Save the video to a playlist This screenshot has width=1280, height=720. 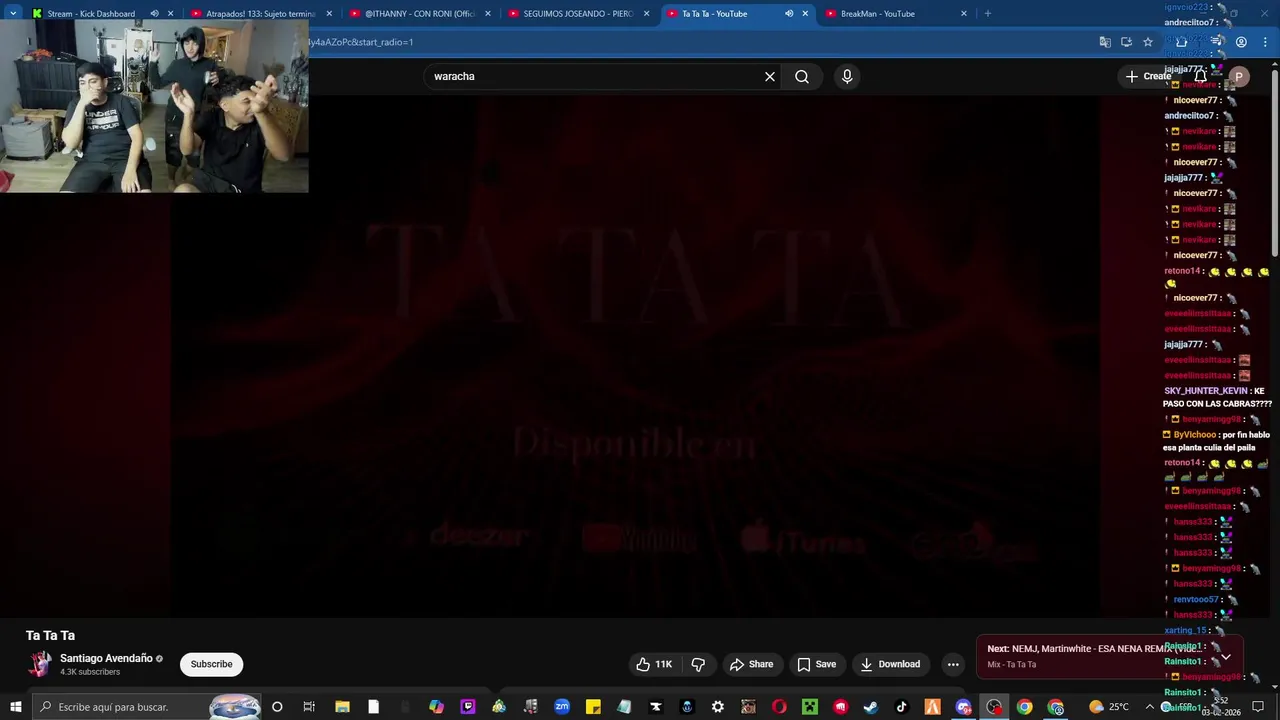[x=816, y=664]
